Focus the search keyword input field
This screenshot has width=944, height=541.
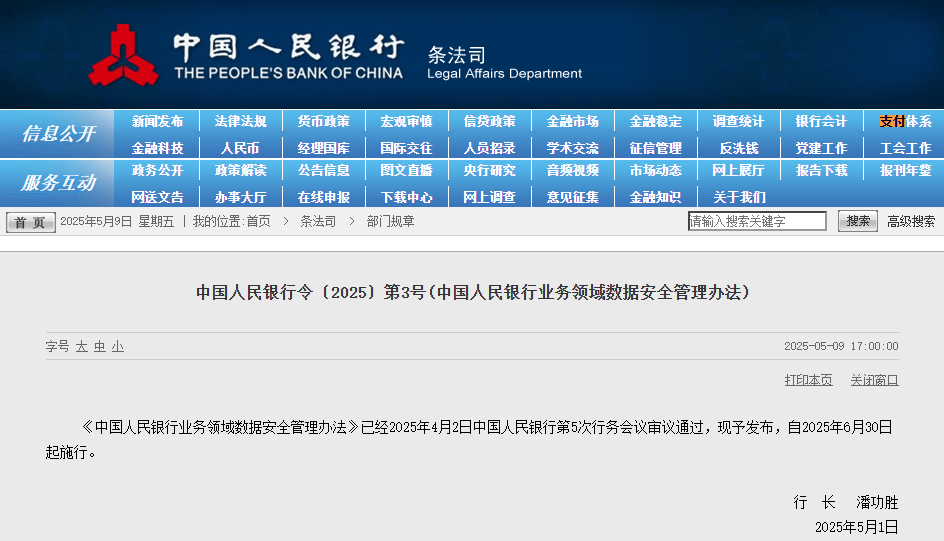point(757,221)
